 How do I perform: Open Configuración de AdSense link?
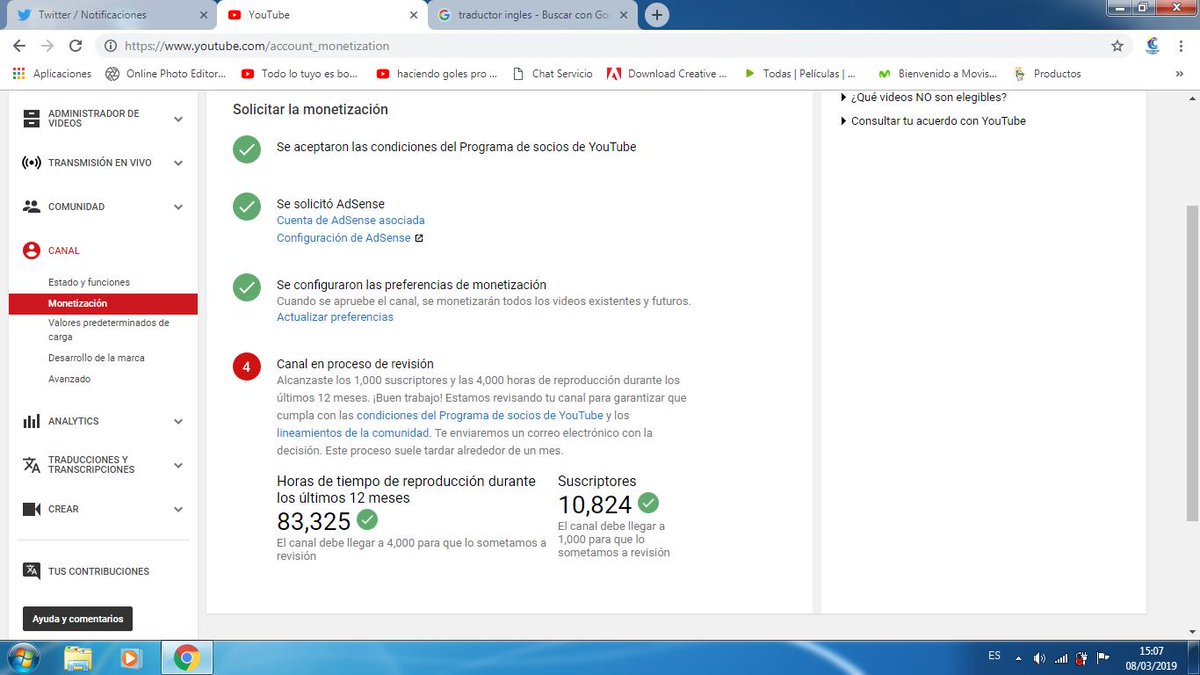(x=343, y=238)
